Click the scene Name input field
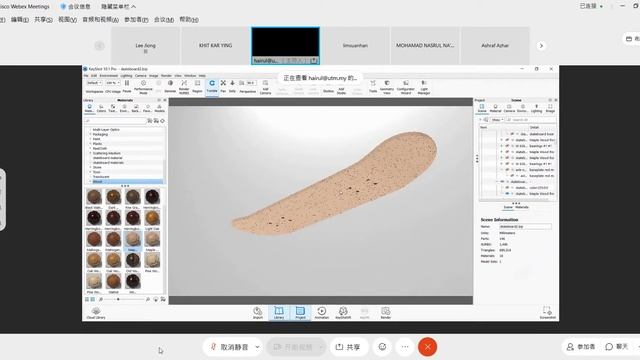The height and width of the screenshot is (360, 640). 525,226
